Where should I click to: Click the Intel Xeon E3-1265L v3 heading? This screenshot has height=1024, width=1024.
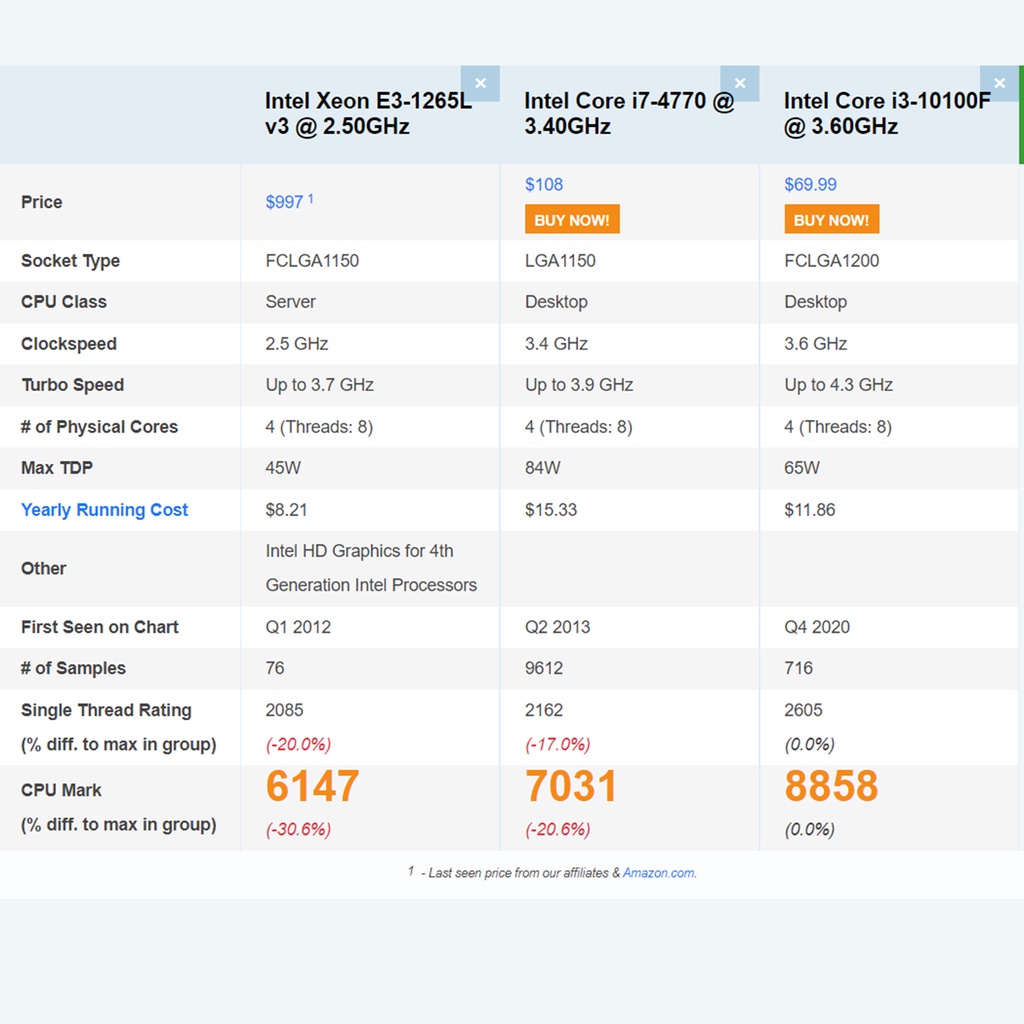(x=368, y=113)
